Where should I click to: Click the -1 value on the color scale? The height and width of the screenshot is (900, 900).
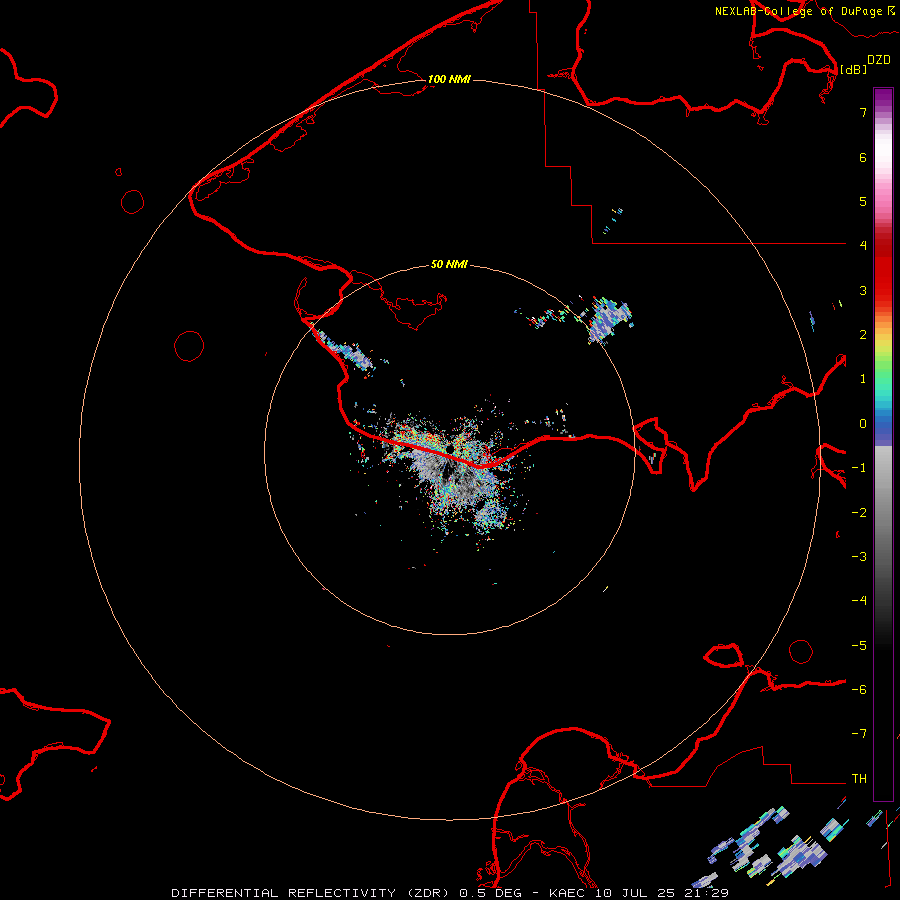(x=859, y=468)
